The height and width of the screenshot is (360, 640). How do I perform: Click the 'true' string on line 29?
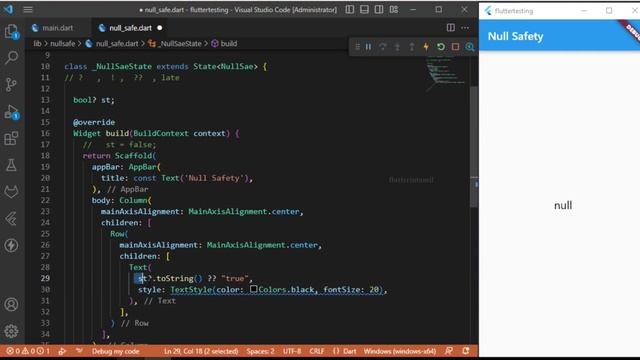235,278
